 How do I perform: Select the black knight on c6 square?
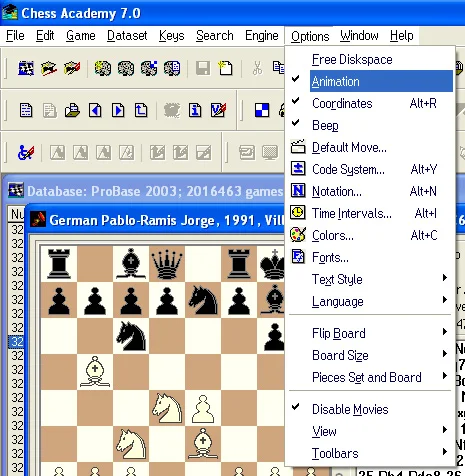coord(131,336)
